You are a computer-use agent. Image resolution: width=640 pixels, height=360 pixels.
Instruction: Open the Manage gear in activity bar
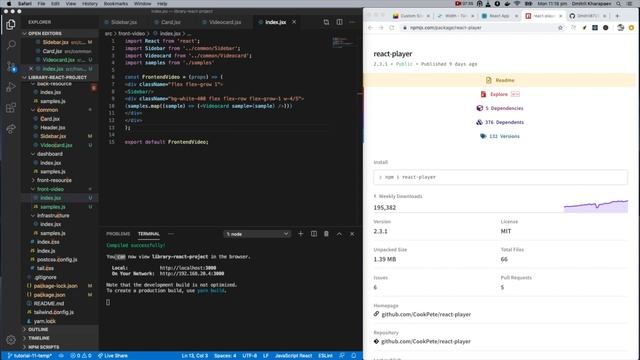click(x=11, y=340)
